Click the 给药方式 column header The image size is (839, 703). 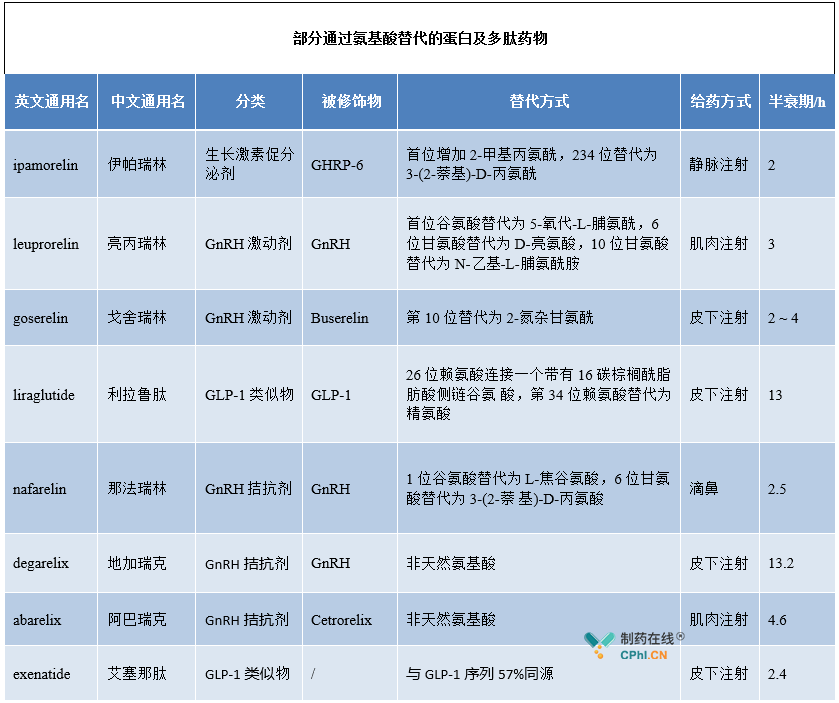click(720, 101)
